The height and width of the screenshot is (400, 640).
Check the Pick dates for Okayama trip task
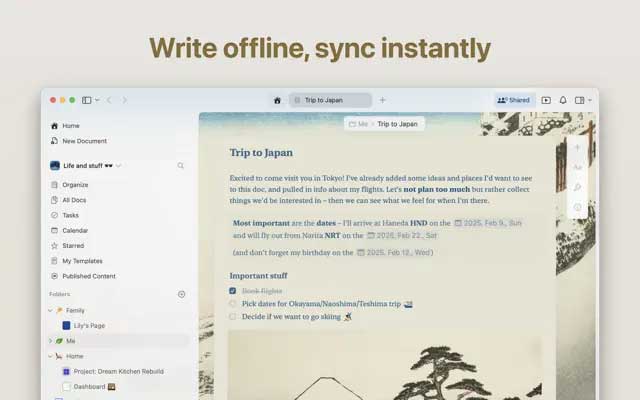(233, 303)
